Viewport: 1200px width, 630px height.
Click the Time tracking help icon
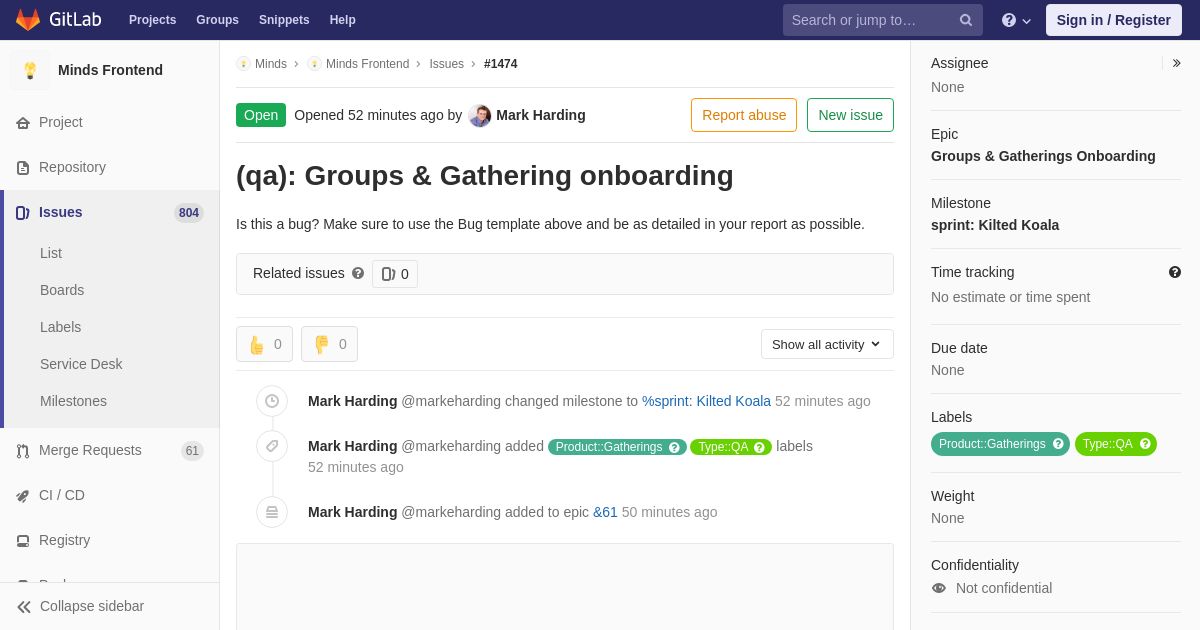(x=1175, y=272)
